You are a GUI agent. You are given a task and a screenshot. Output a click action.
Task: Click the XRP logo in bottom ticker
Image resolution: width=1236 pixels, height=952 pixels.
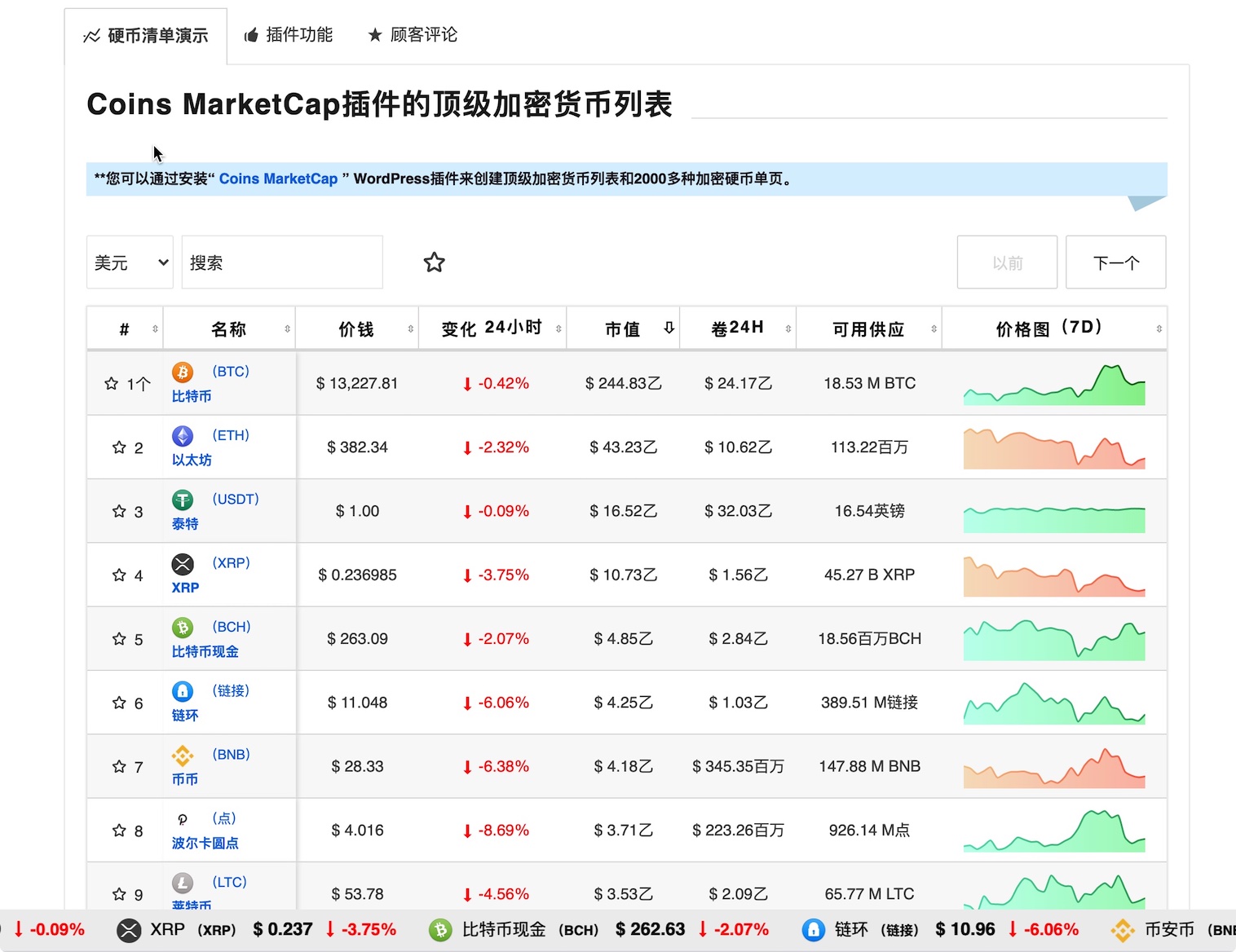click(129, 930)
